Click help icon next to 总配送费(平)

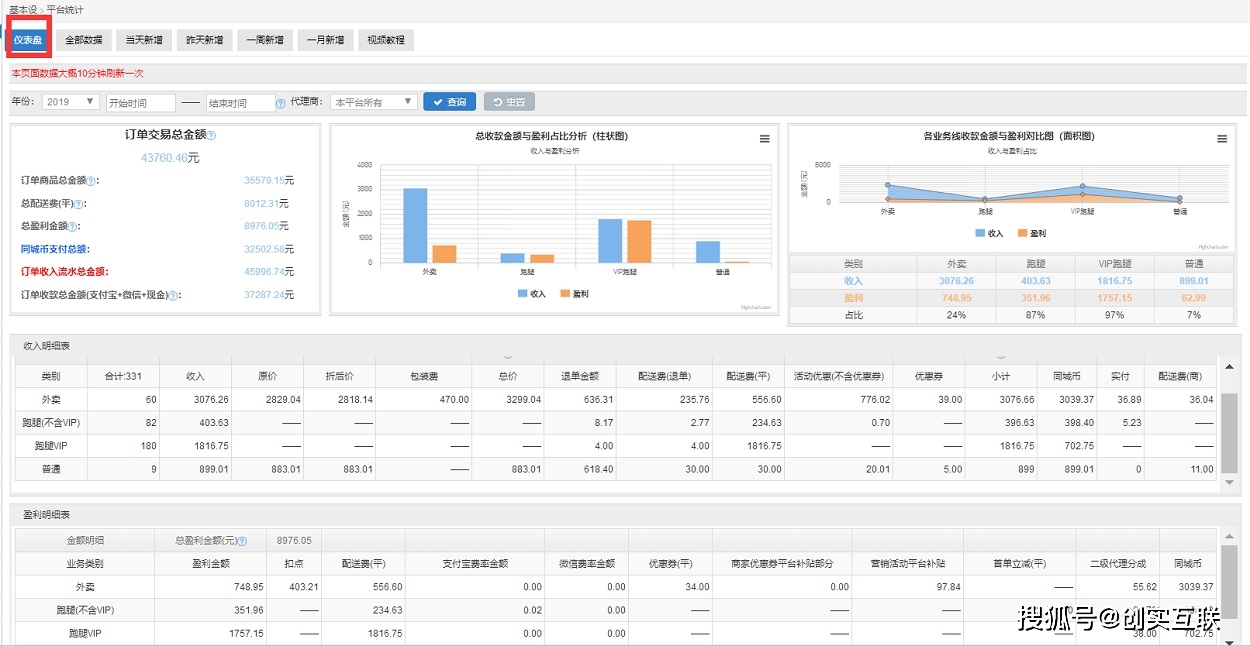80,204
